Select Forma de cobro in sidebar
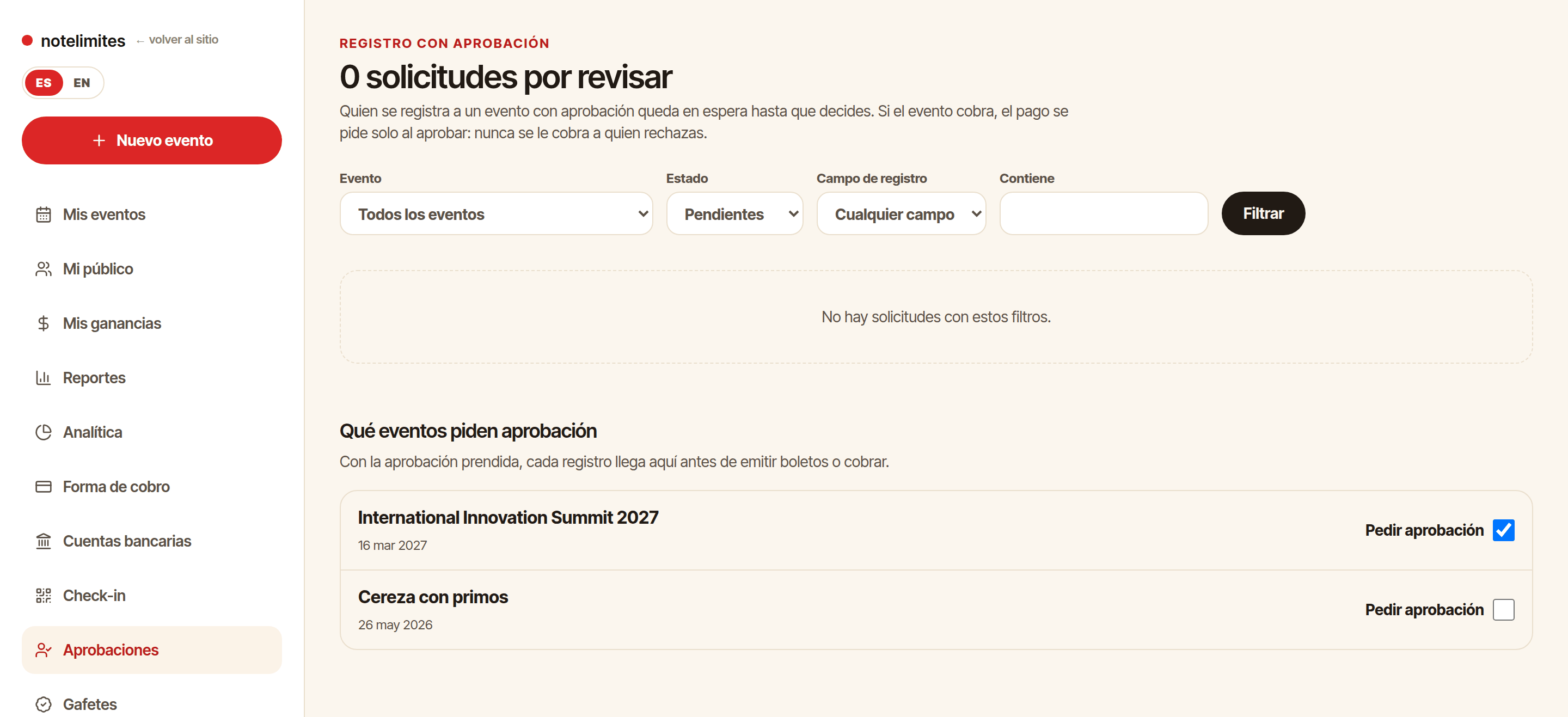1568x717 pixels. pos(151,487)
